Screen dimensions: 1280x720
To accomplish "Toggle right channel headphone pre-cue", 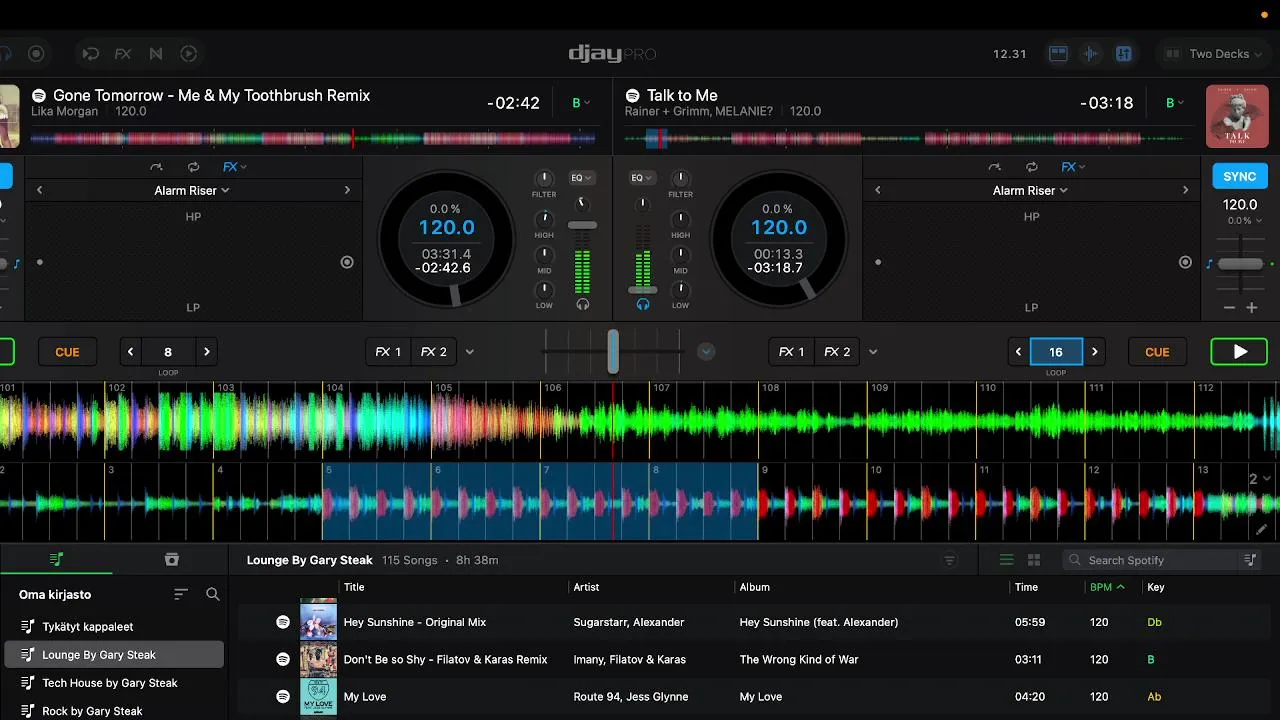I will [643, 304].
